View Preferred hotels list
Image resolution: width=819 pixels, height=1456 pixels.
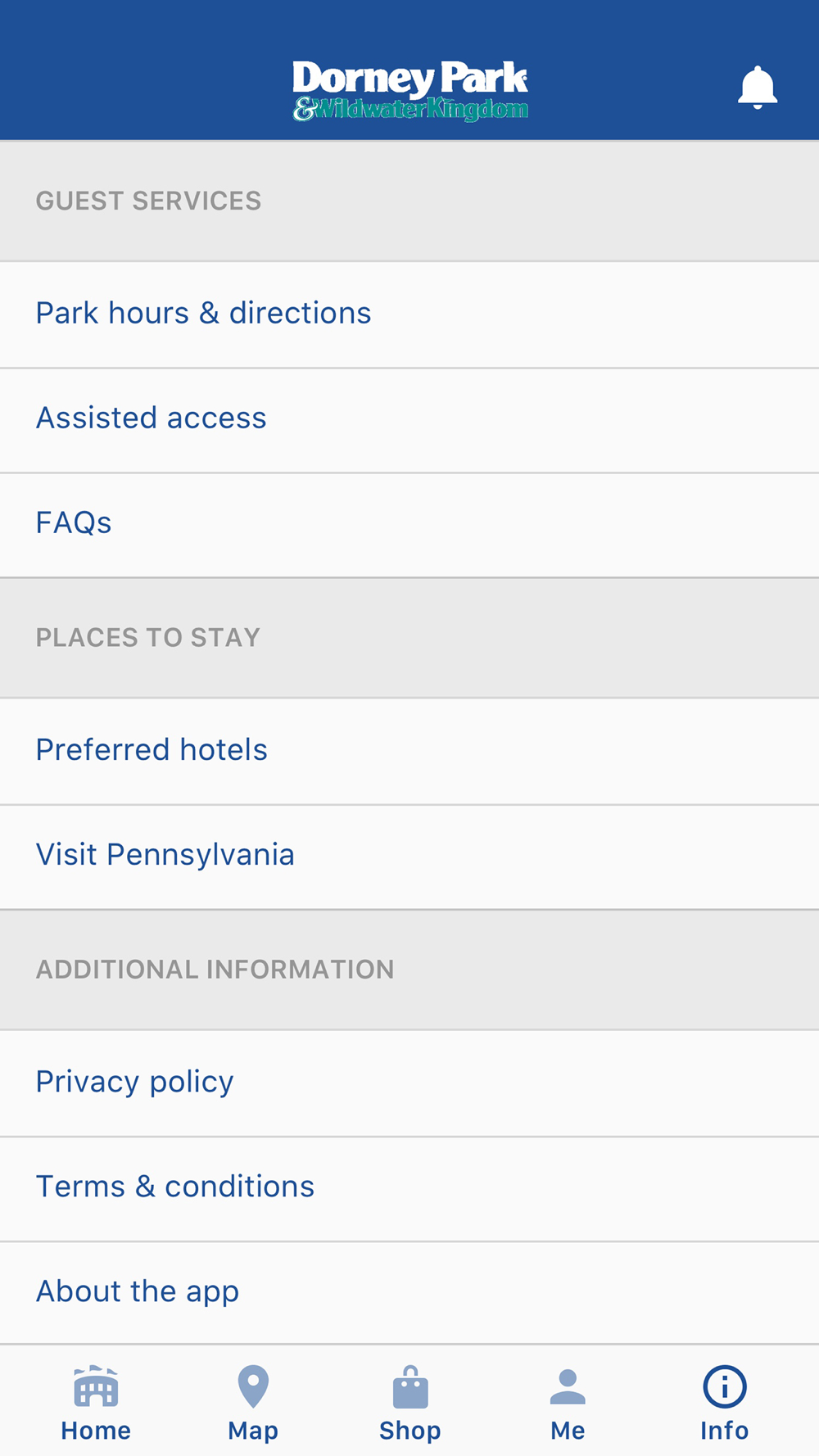point(152,750)
